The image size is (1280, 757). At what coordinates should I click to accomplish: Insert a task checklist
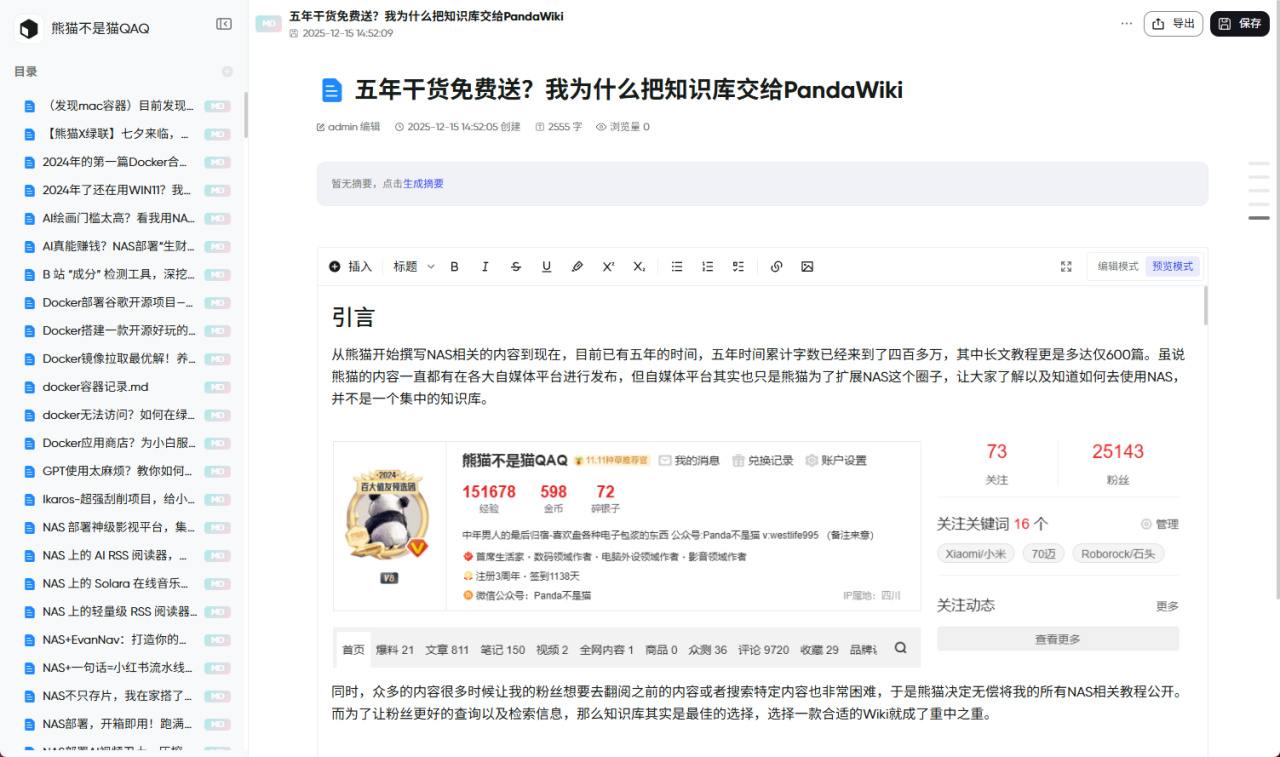coord(738,267)
